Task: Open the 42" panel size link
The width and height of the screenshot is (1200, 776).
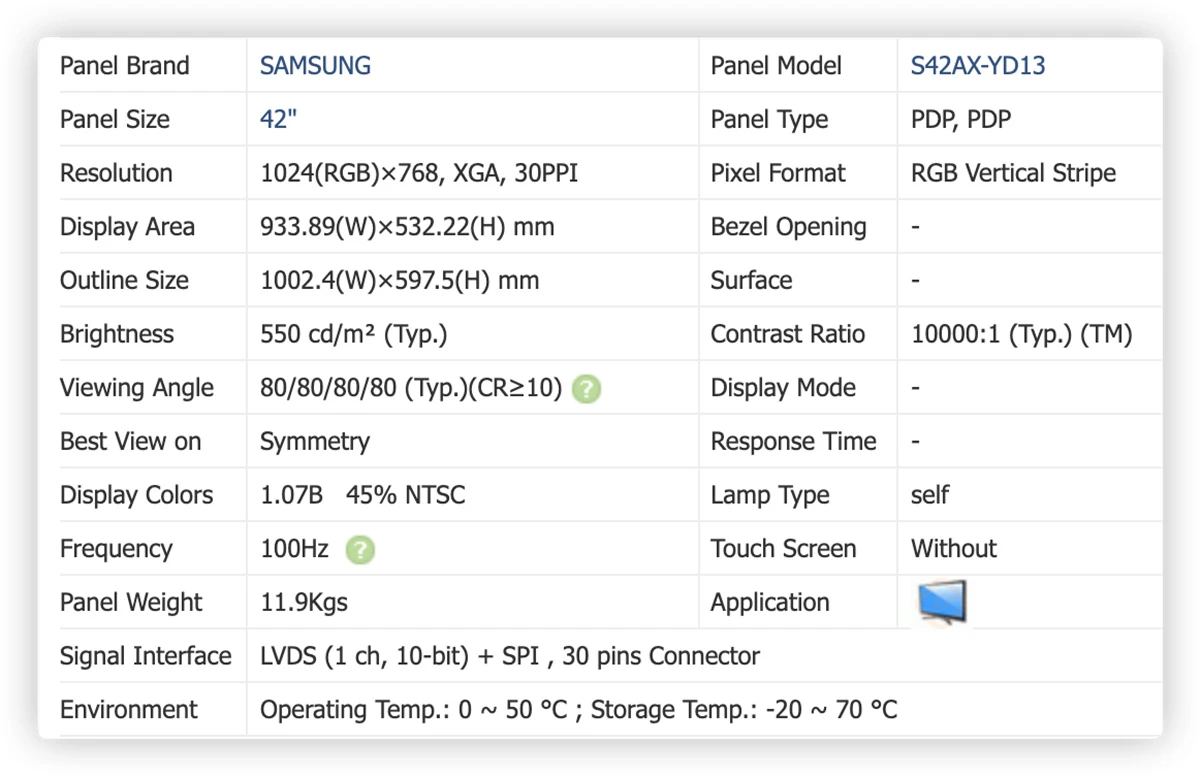Action: coord(279,119)
